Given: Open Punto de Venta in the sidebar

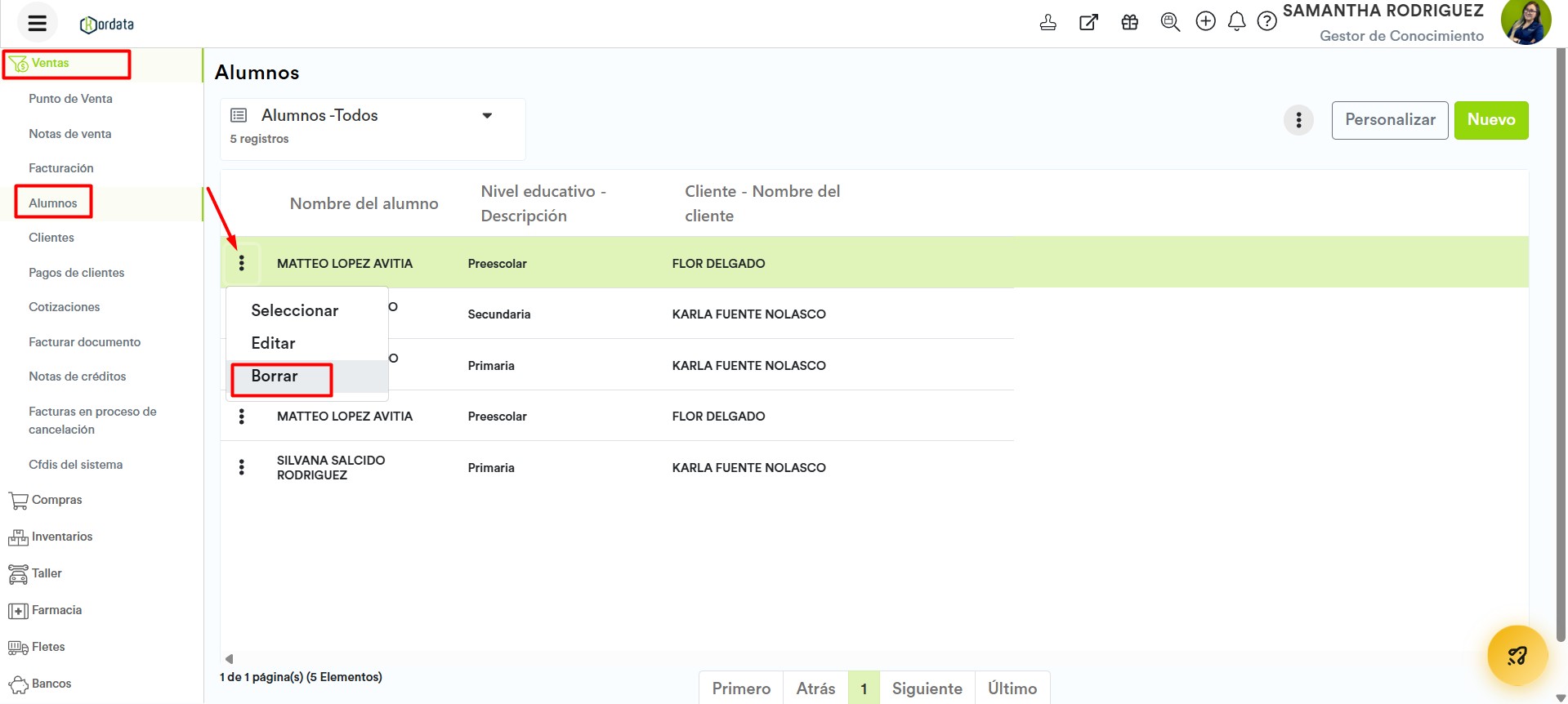Looking at the screenshot, I should 70,99.
